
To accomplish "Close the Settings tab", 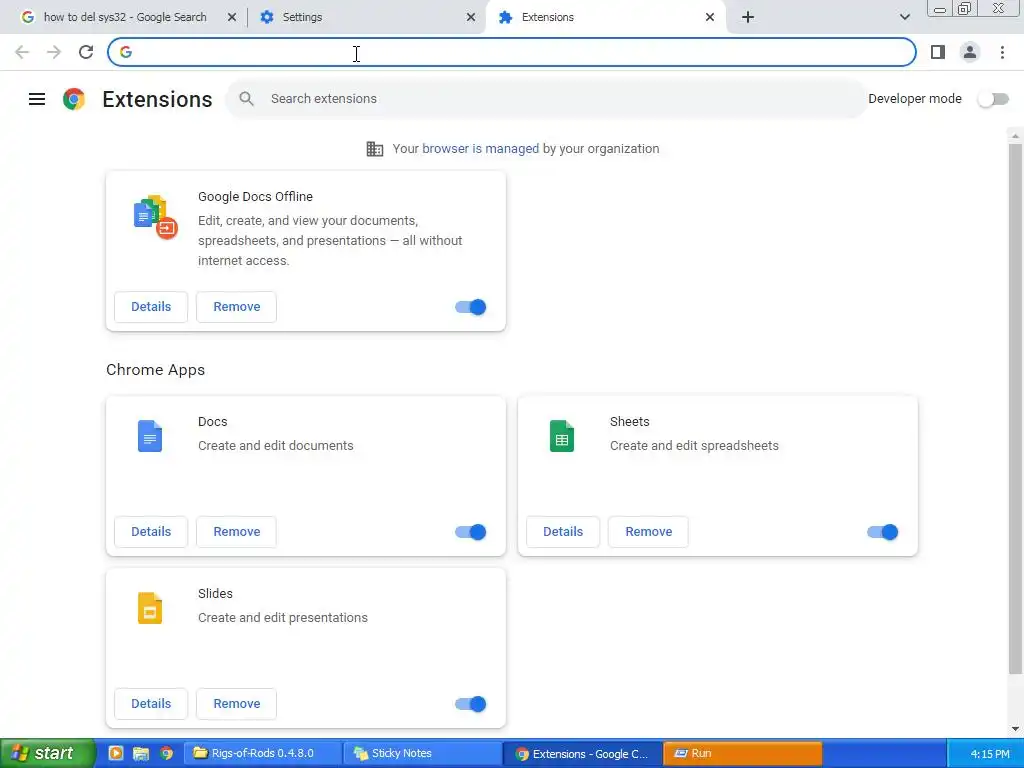I will pos(471,17).
